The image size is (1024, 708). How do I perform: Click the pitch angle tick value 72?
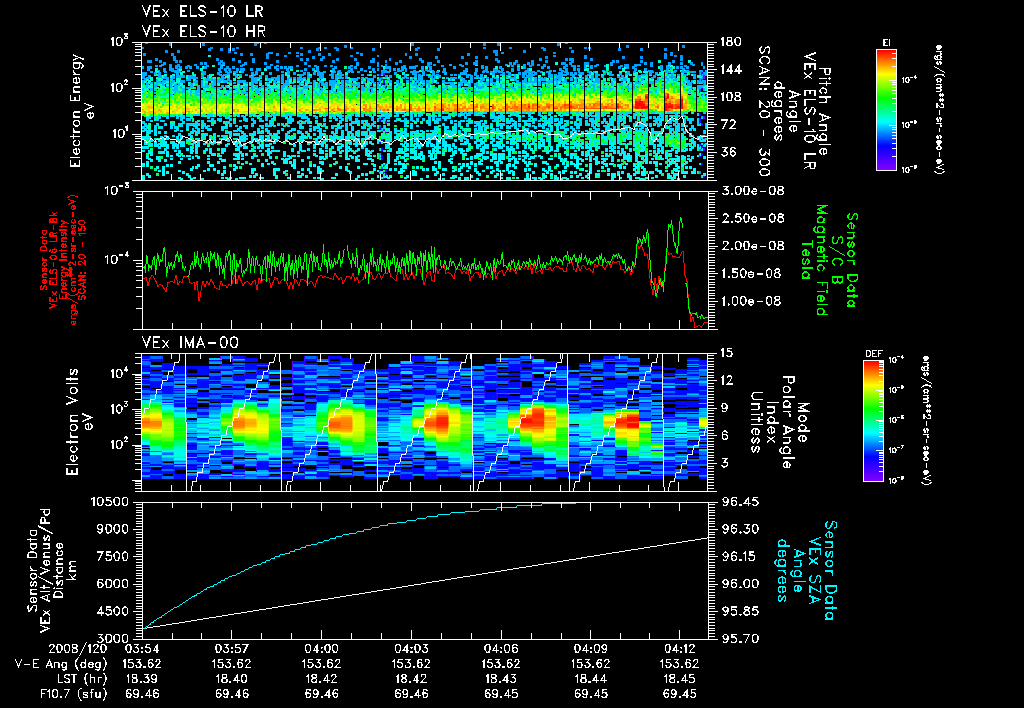tap(726, 124)
